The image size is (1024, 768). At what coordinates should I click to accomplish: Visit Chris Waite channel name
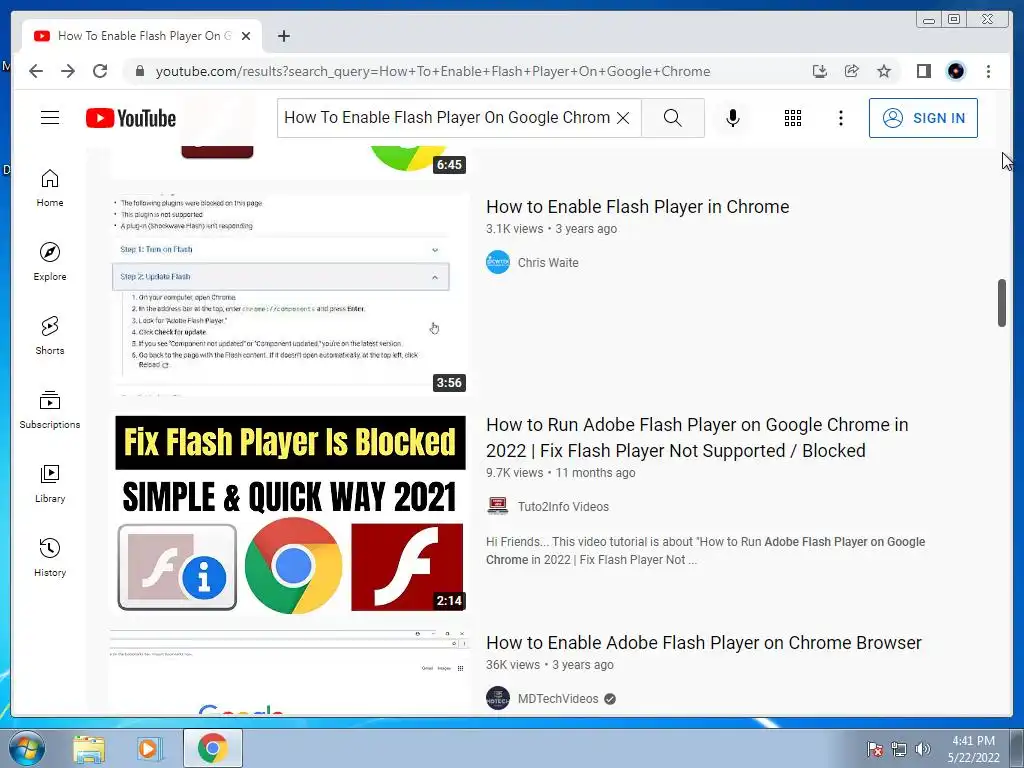pyautogui.click(x=548, y=263)
